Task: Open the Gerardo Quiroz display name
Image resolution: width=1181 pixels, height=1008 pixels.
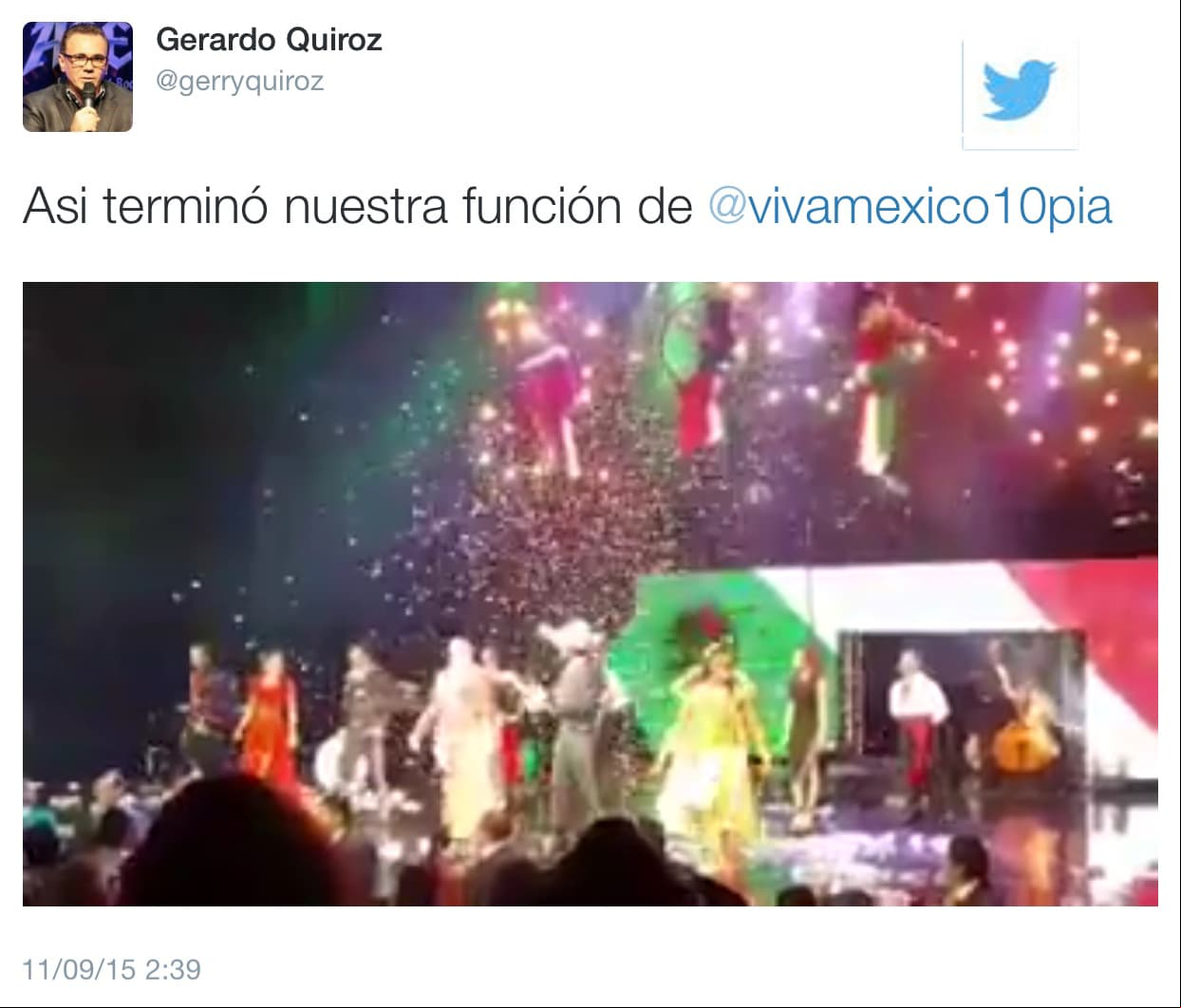Action: click(269, 40)
